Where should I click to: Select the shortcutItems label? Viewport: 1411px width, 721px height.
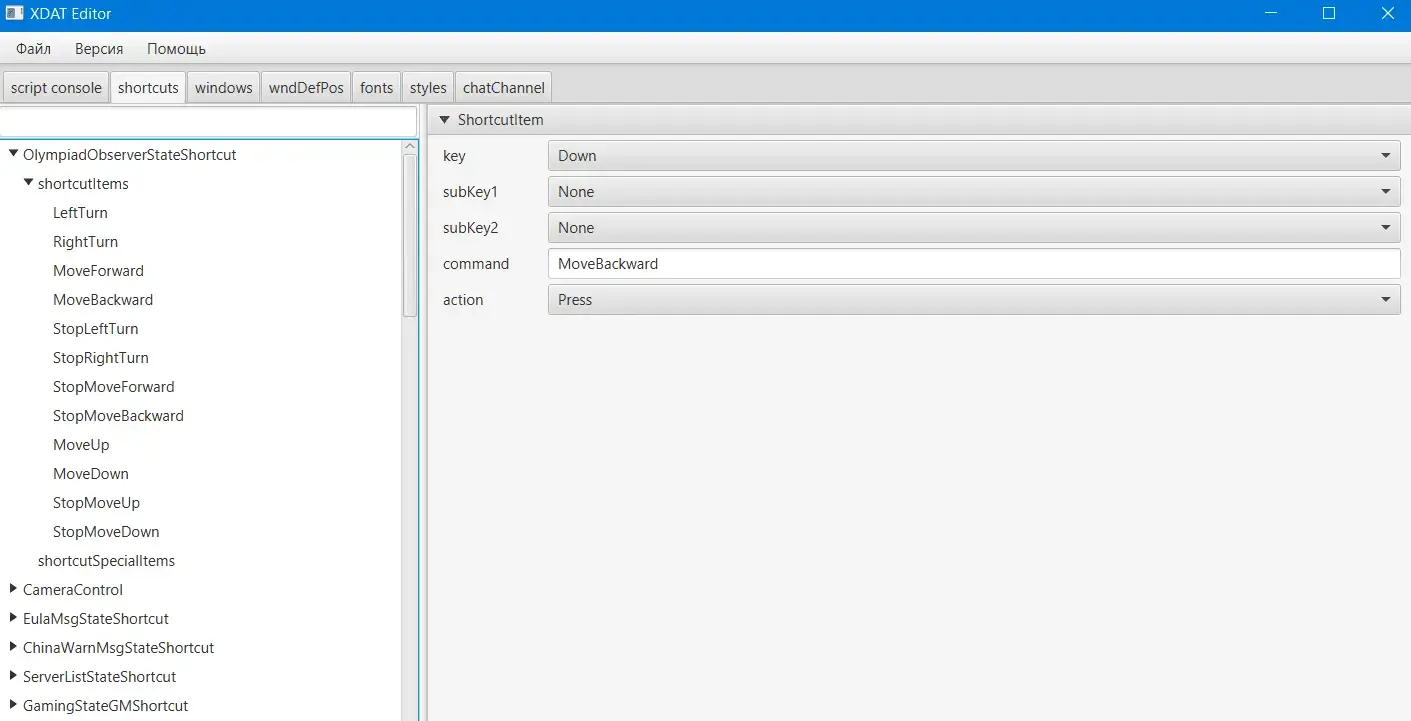click(x=83, y=183)
